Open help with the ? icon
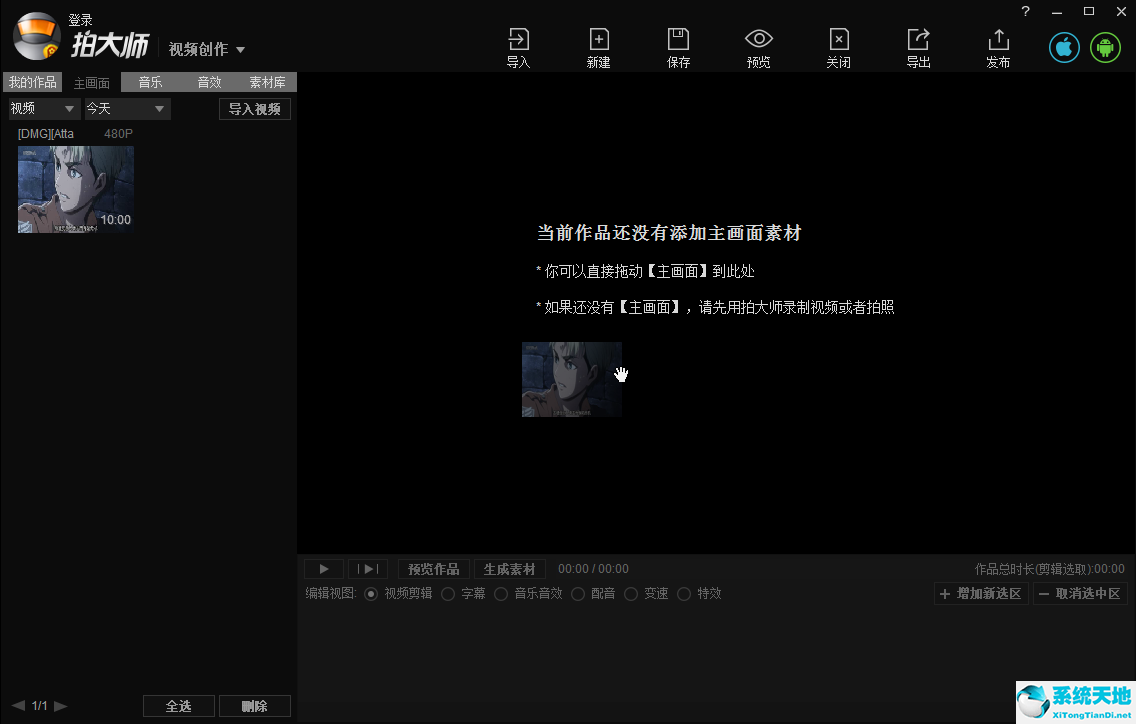1136x724 pixels. click(1024, 12)
